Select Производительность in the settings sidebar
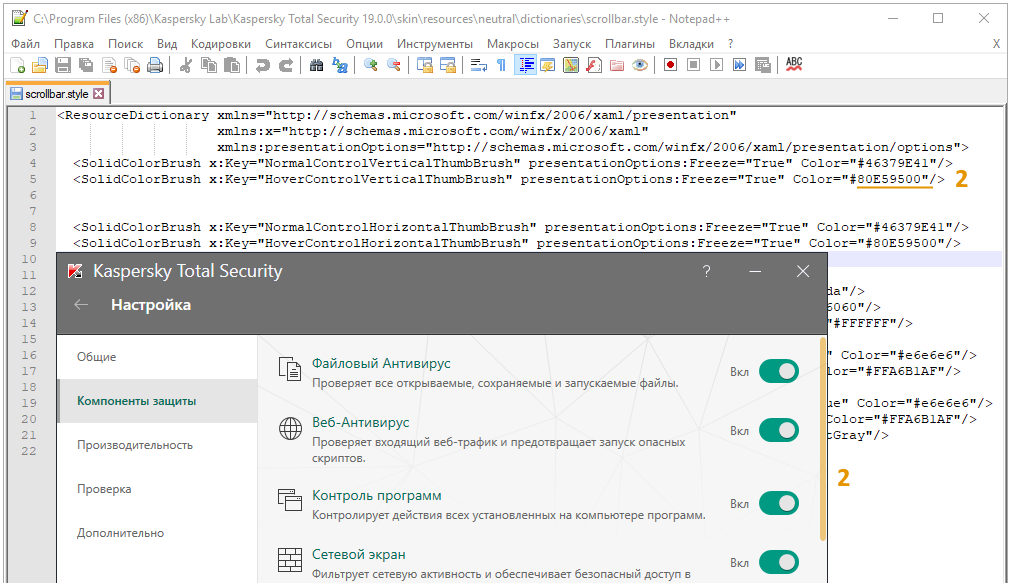Image resolution: width=1012 pixels, height=583 pixels. tap(135, 445)
